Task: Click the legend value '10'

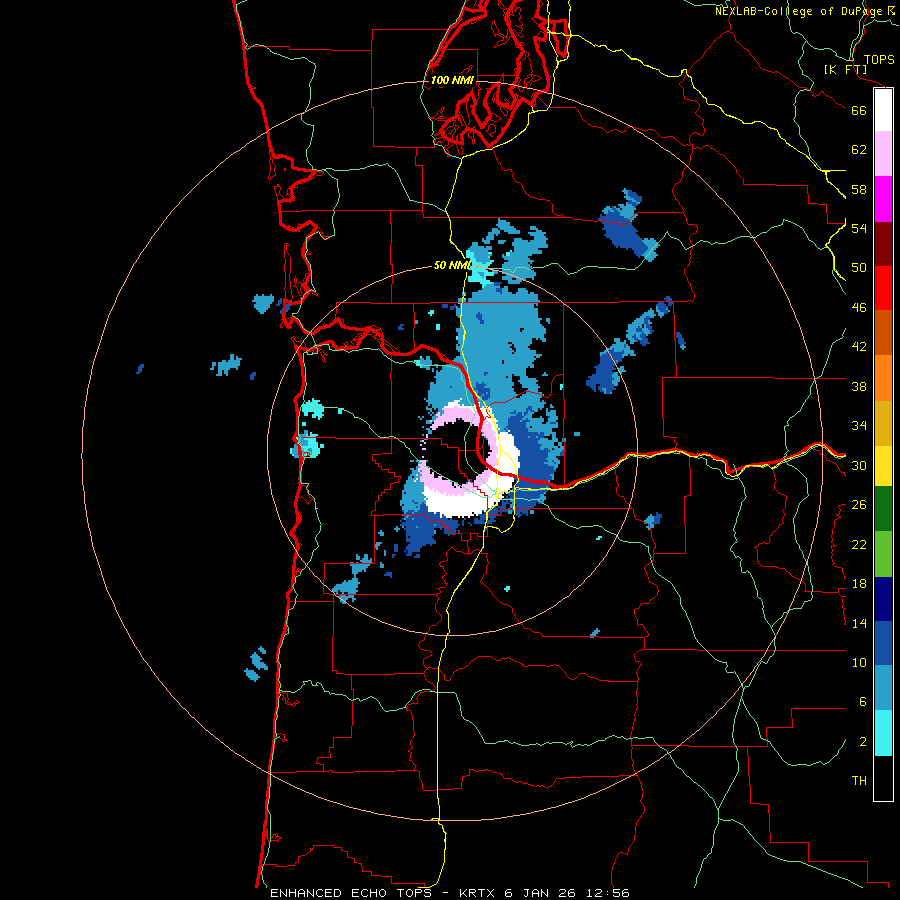Action: tap(859, 663)
